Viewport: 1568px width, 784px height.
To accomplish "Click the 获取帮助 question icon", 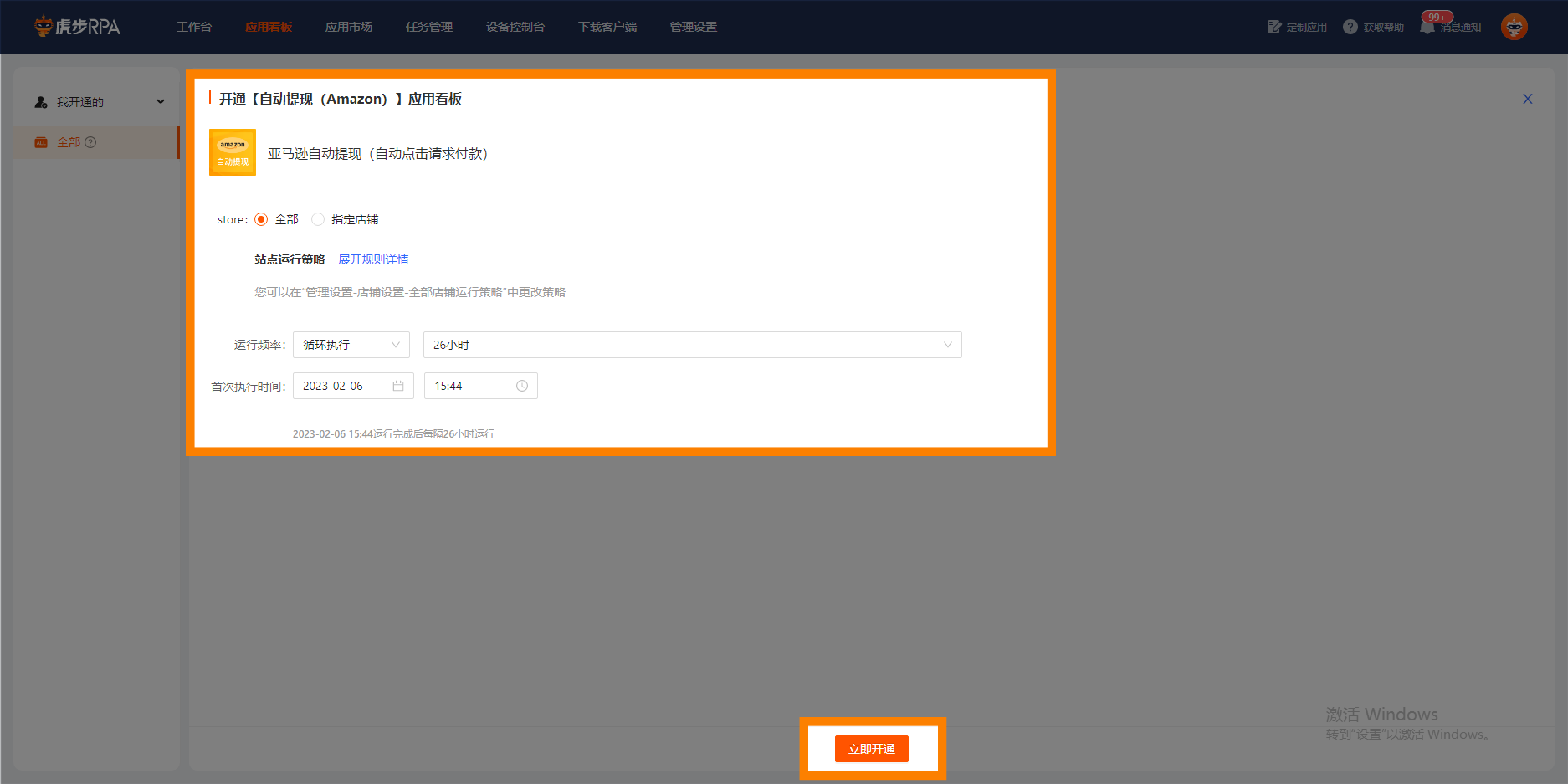I will 1350,27.
